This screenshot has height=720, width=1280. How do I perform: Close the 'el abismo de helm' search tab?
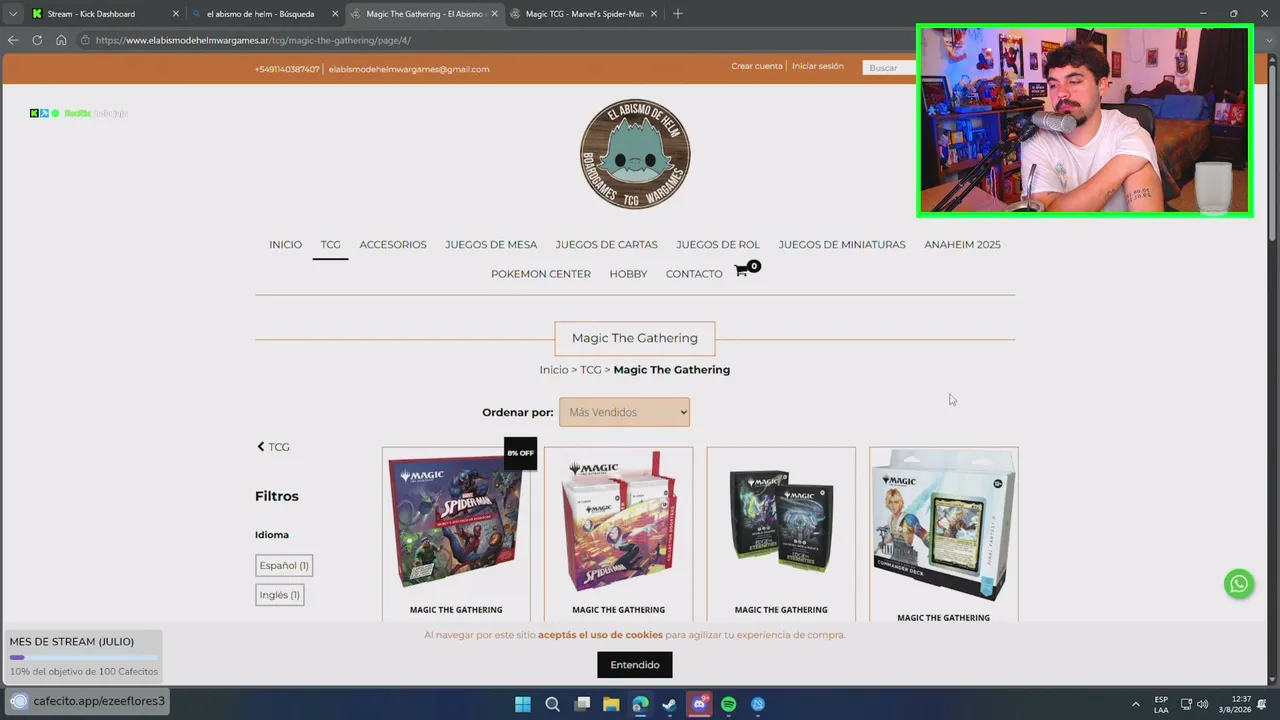coord(335,14)
